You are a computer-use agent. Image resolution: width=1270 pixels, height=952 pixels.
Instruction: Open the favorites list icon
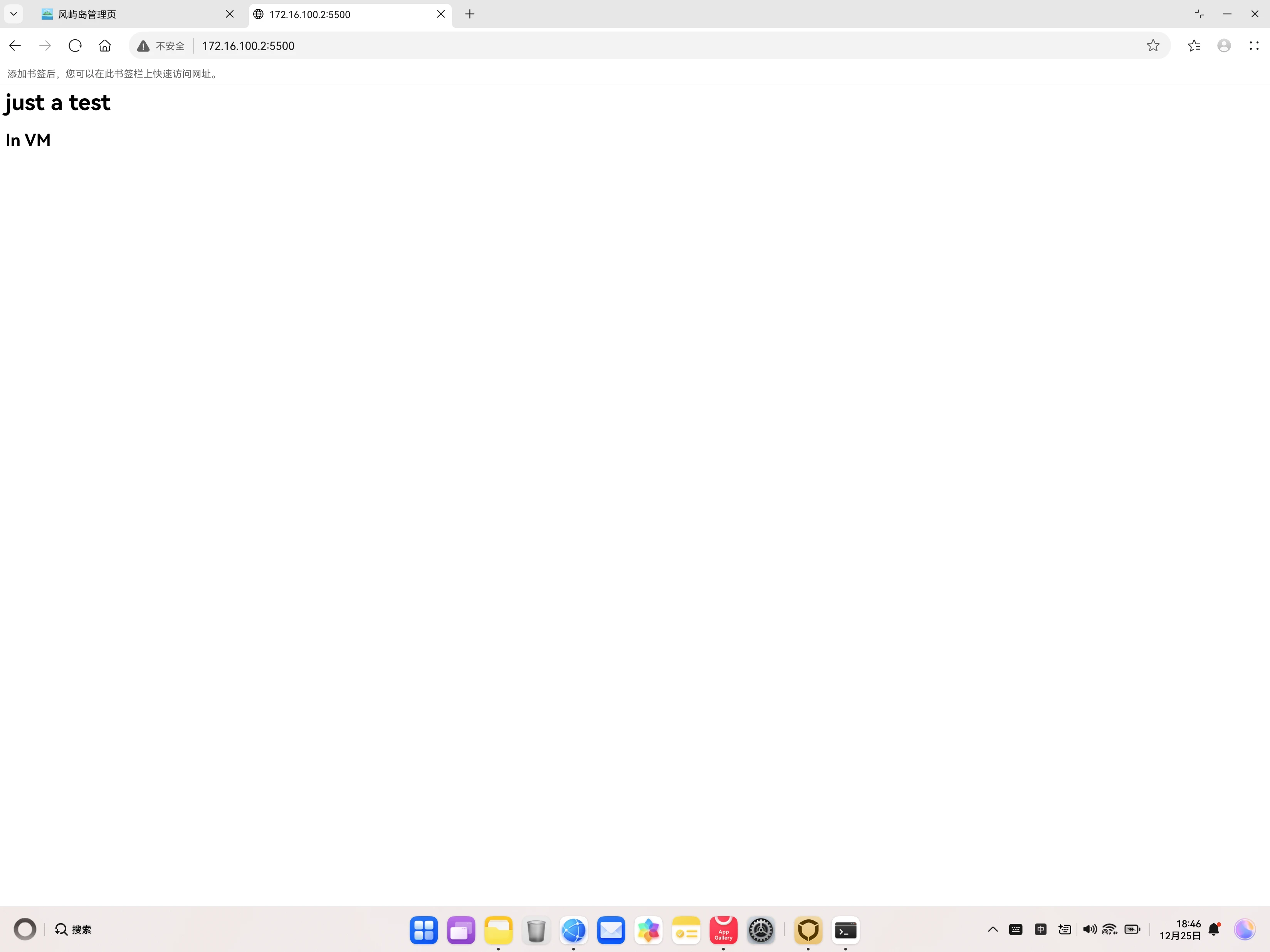[x=1194, y=46]
